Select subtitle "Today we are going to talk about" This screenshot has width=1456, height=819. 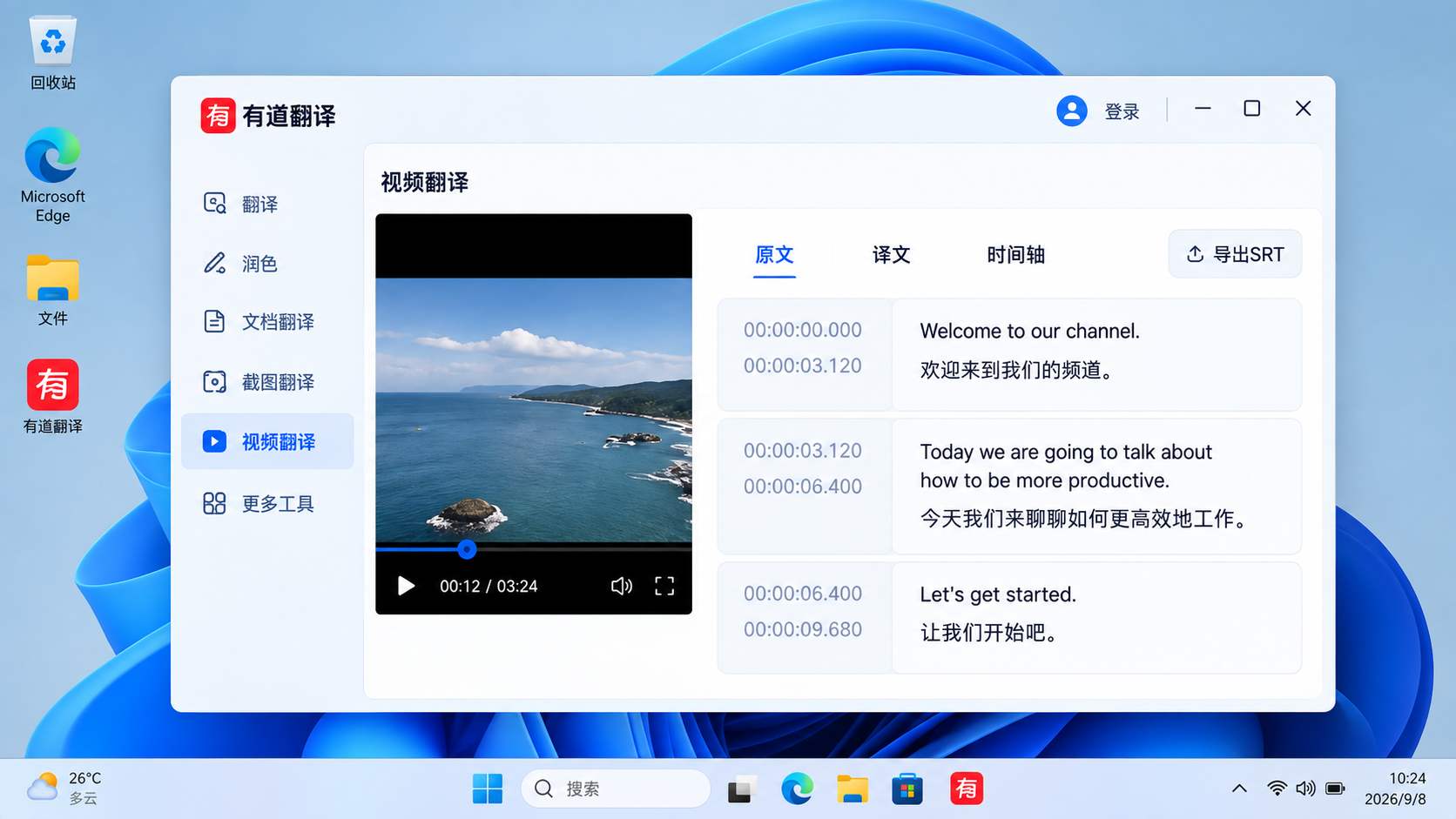1066,452
